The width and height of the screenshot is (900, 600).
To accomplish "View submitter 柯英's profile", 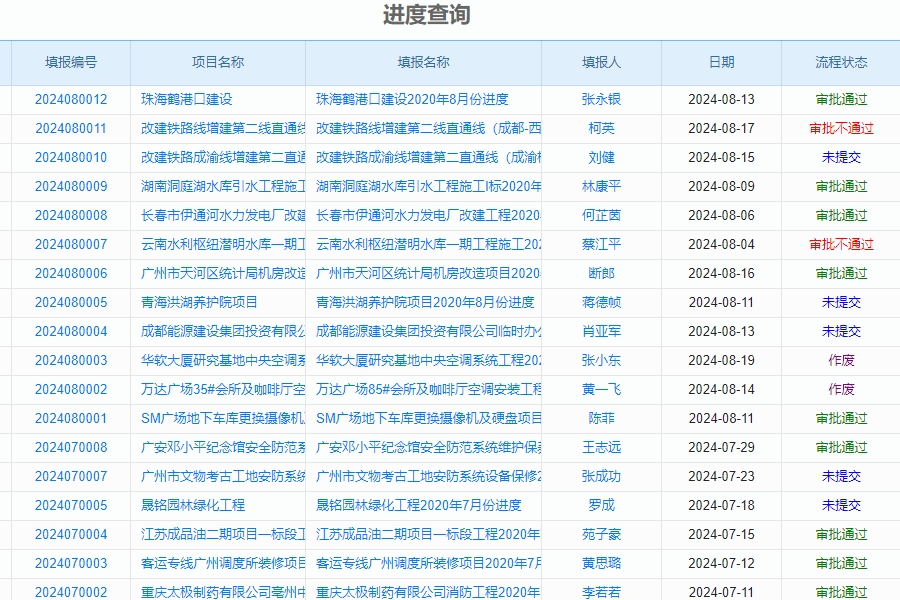I will point(604,128).
